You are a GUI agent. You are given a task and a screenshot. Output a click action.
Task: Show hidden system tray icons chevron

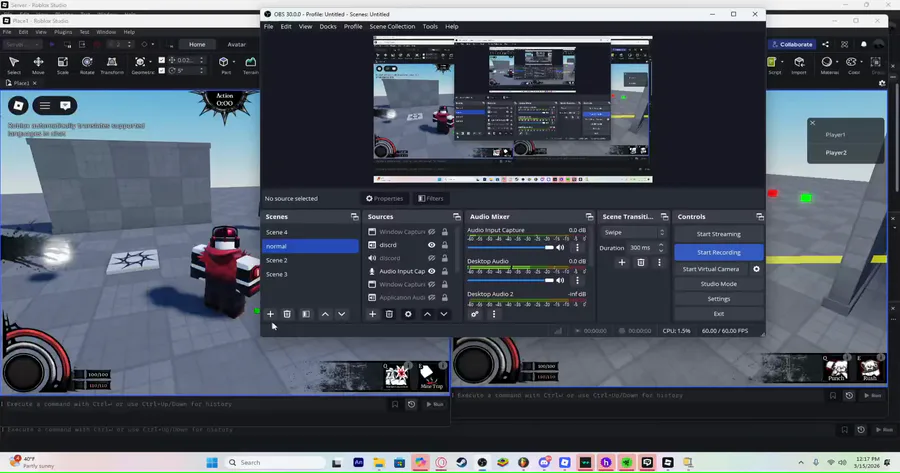point(801,462)
